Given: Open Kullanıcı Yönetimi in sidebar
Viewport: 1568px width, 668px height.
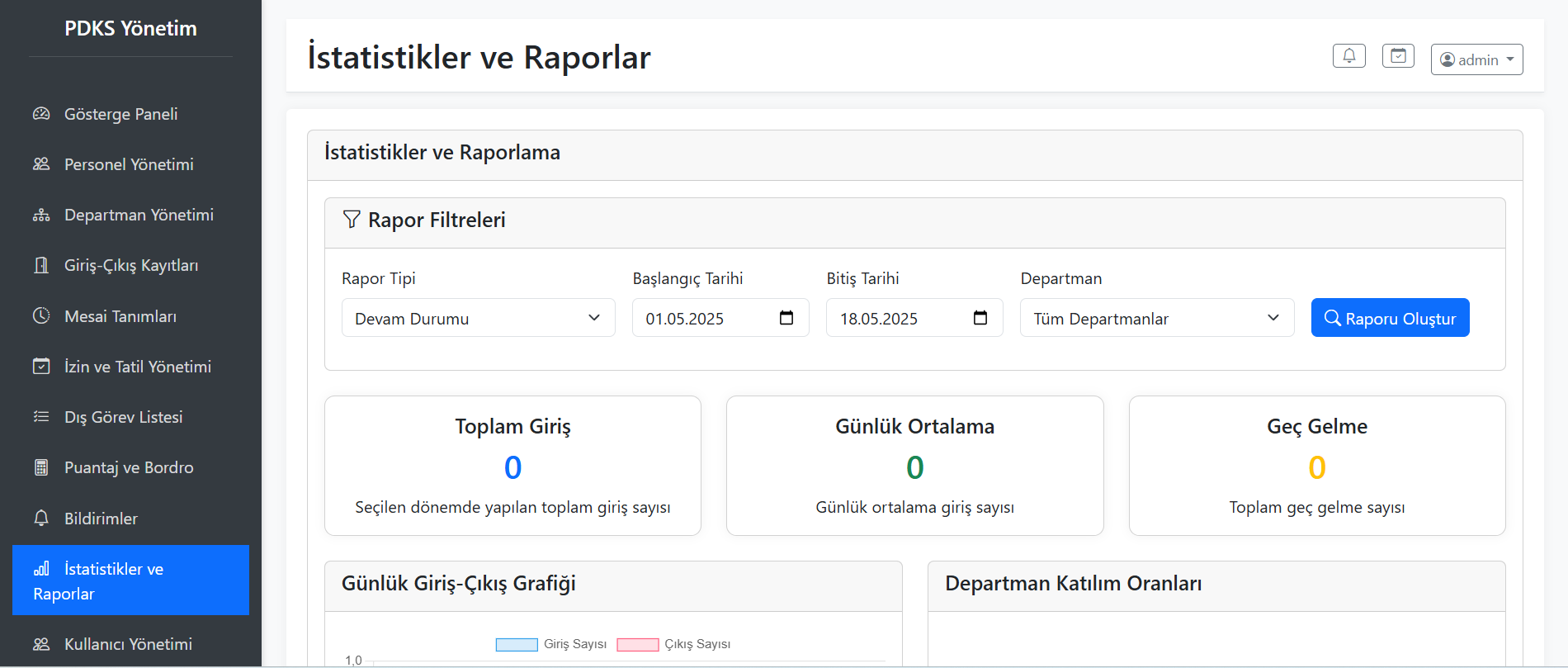Looking at the screenshot, I should (x=128, y=644).
